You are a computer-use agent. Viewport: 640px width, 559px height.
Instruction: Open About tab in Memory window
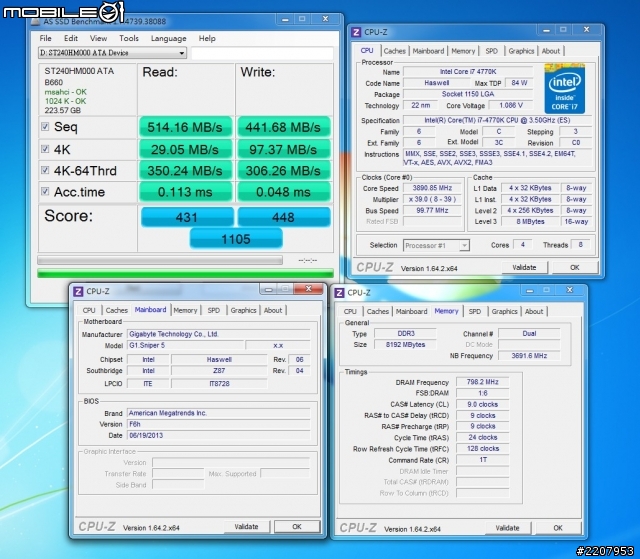tap(534, 311)
